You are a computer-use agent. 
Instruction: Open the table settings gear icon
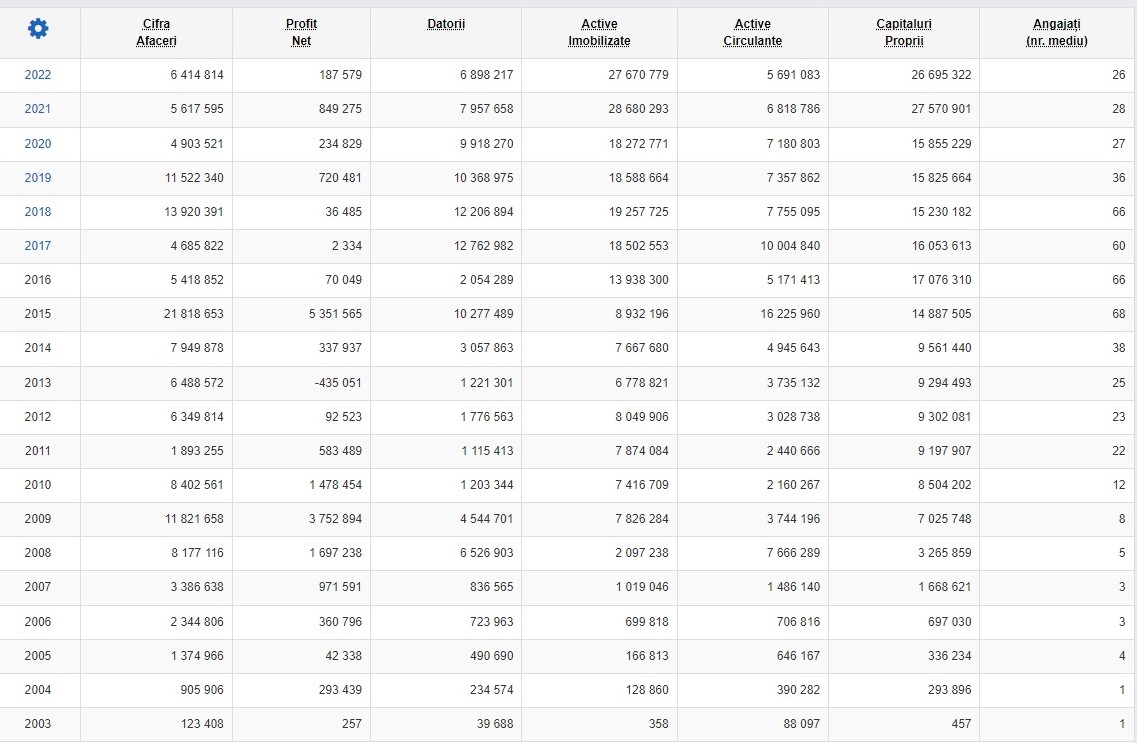coord(38,29)
